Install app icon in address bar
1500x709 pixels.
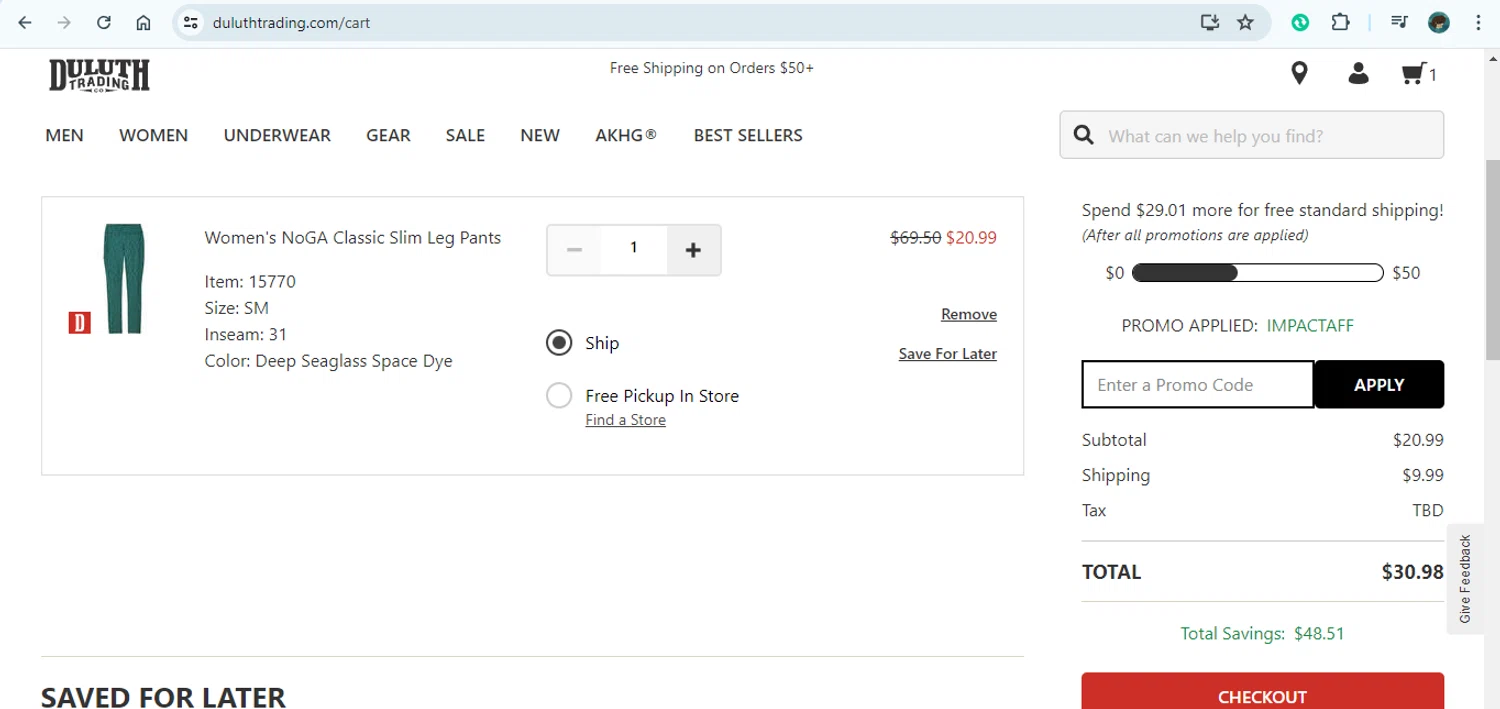coord(1210,22)
